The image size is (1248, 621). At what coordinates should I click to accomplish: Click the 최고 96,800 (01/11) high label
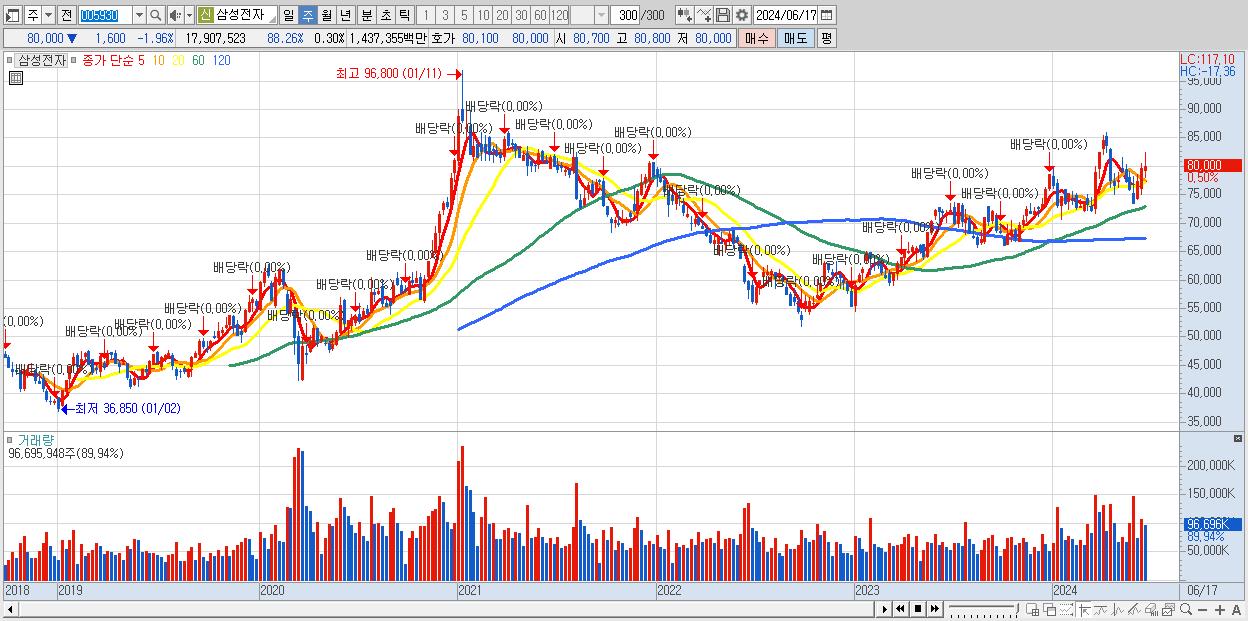pyautogui.click(x=388, y=73)
